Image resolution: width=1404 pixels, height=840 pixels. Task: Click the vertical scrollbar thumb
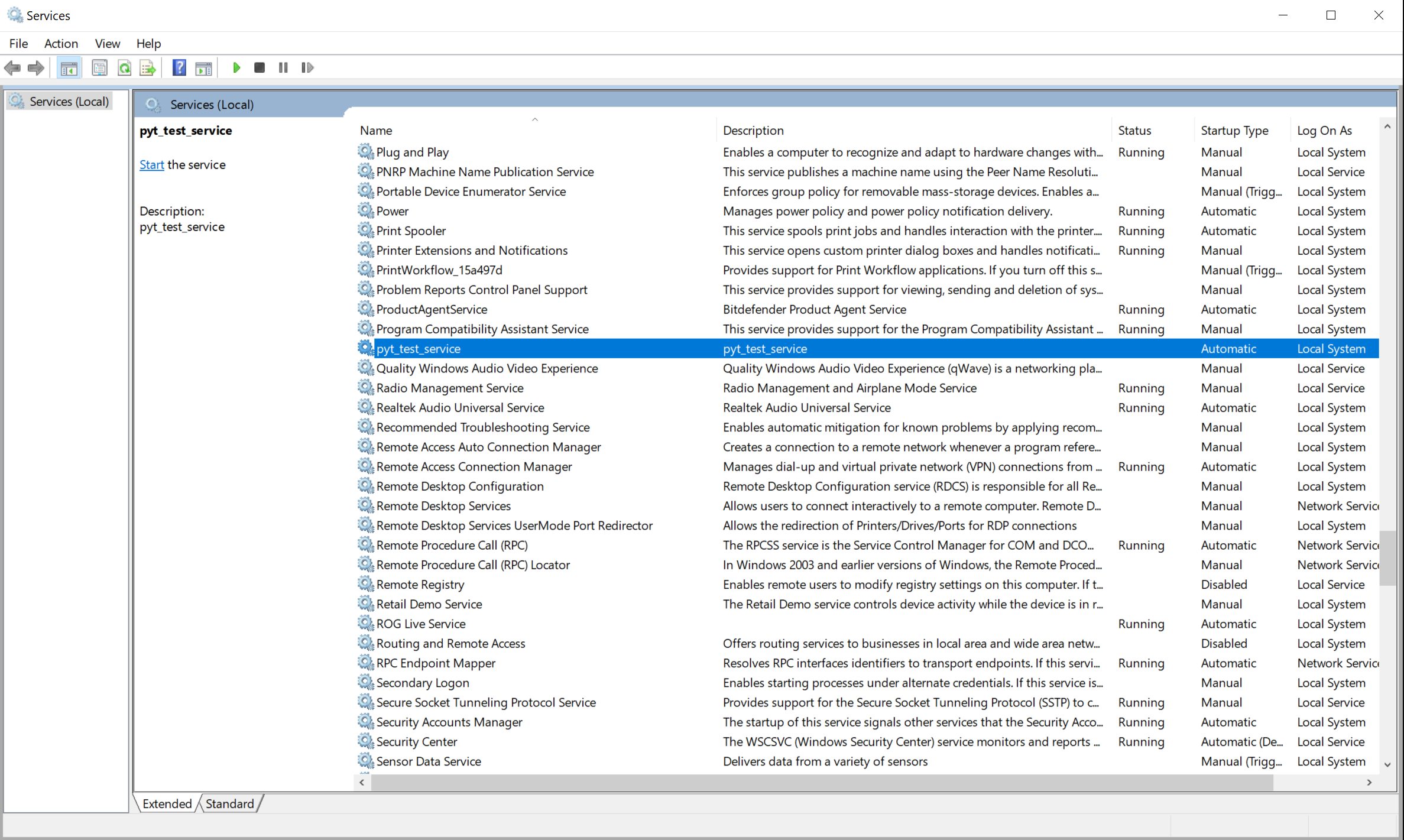tap(1387, 558)
